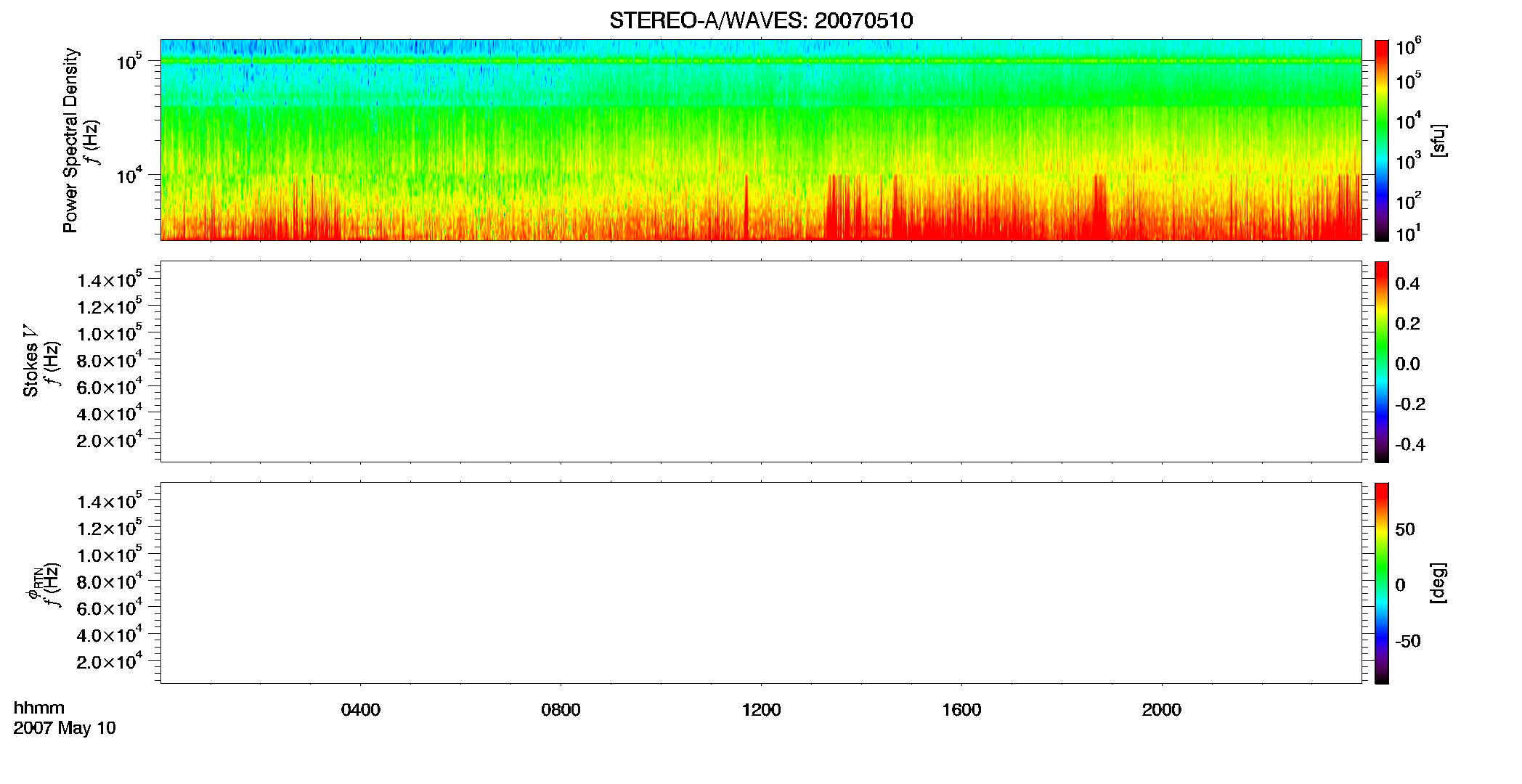Viewport: 1522px width, 784px height.
Task: Click the 1200 time axis label
Action: 761,710
